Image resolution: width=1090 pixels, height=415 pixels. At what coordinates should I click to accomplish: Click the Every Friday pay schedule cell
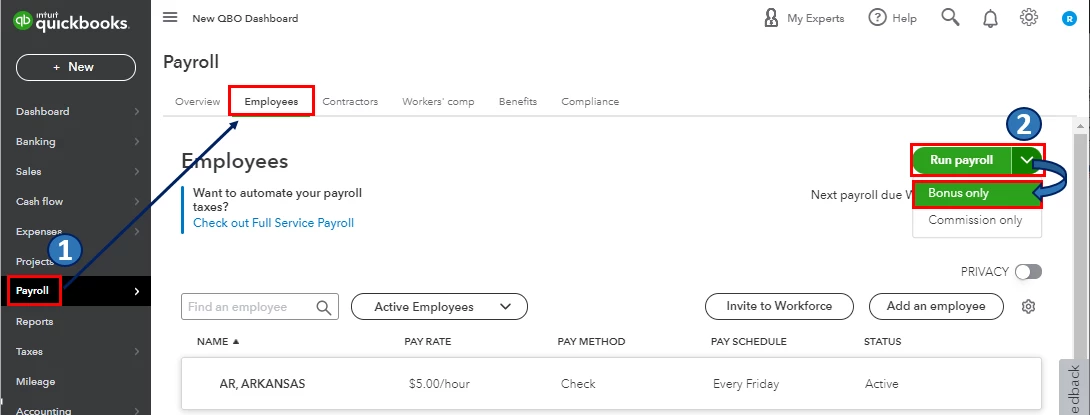point(746,384)
